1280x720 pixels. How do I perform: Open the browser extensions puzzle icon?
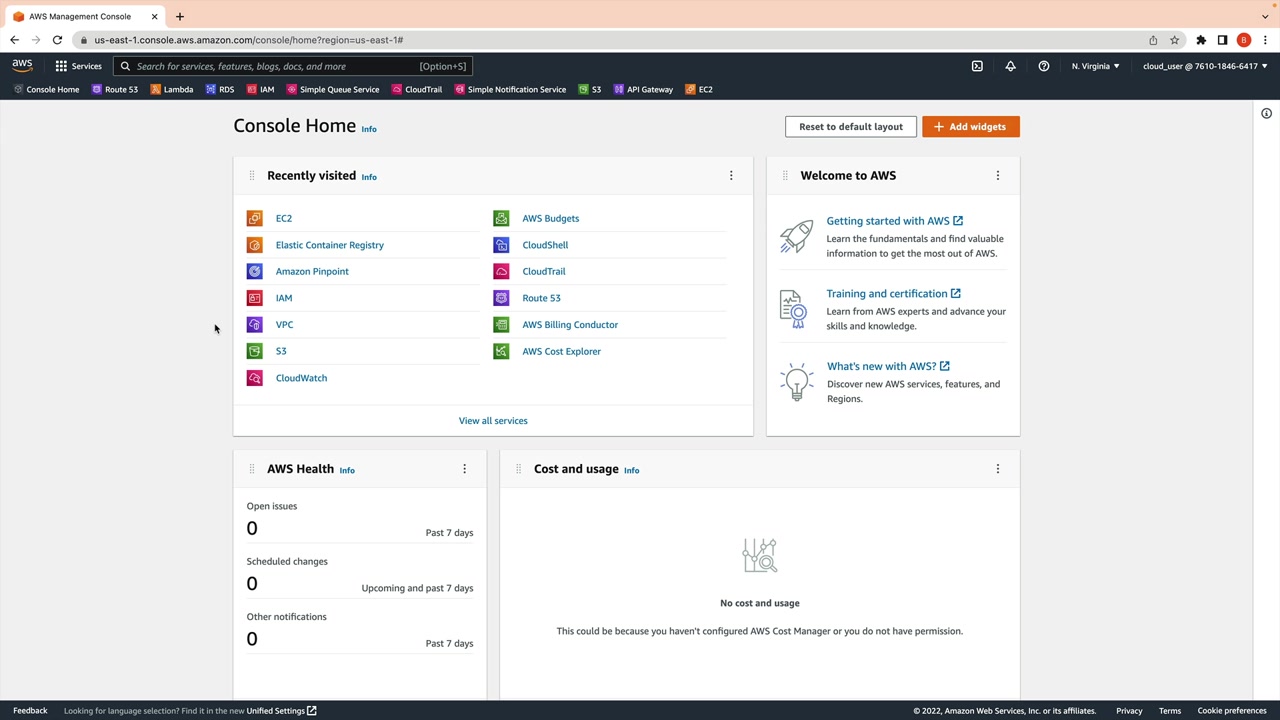[1201, 40]
